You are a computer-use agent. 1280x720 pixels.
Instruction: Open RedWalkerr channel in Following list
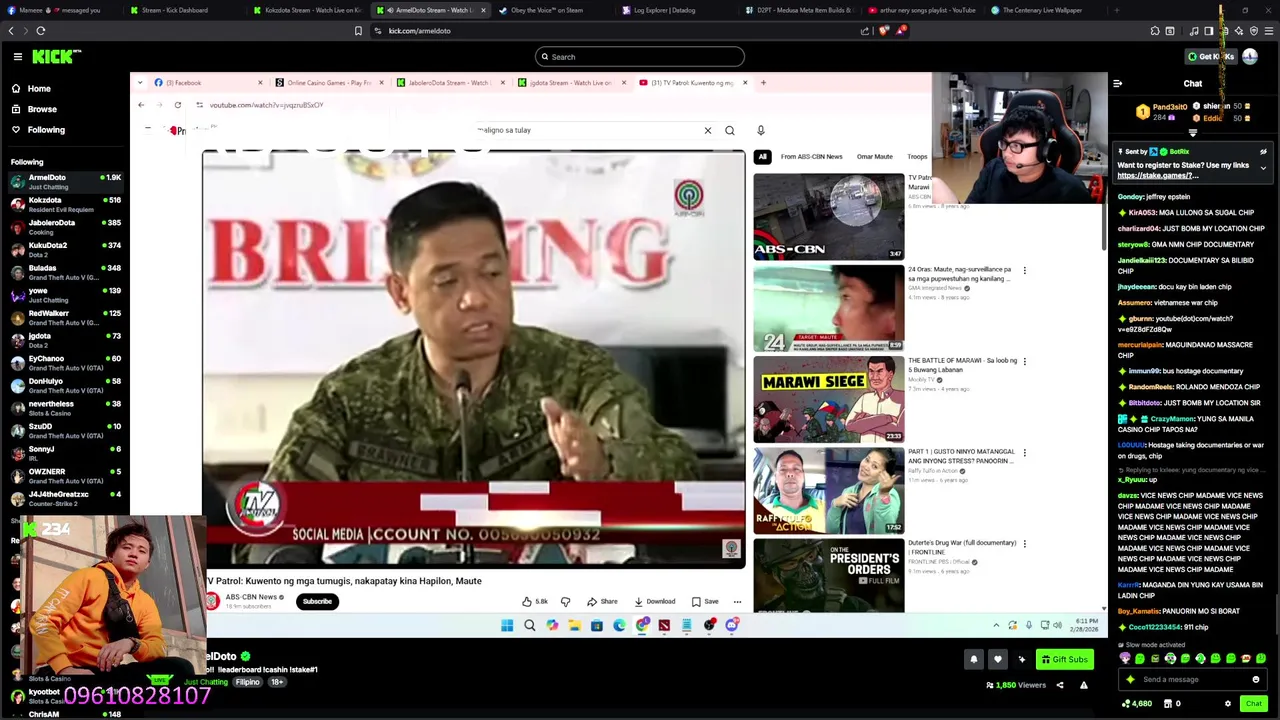(x=65, y=317)
